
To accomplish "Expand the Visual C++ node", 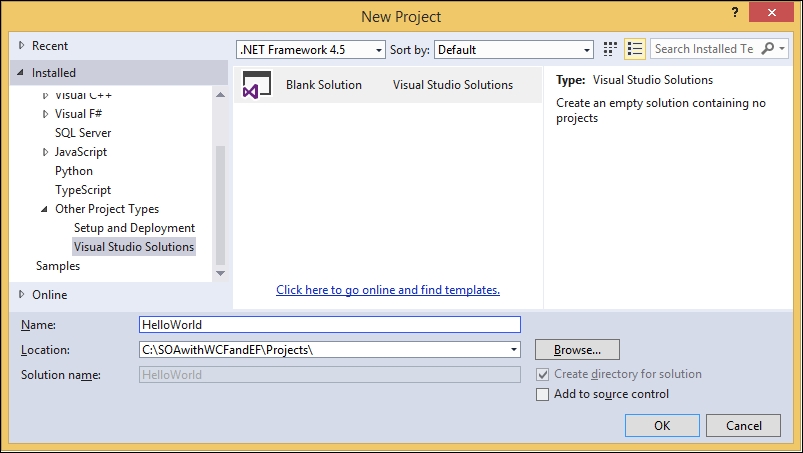I will (x=45, y=95).
